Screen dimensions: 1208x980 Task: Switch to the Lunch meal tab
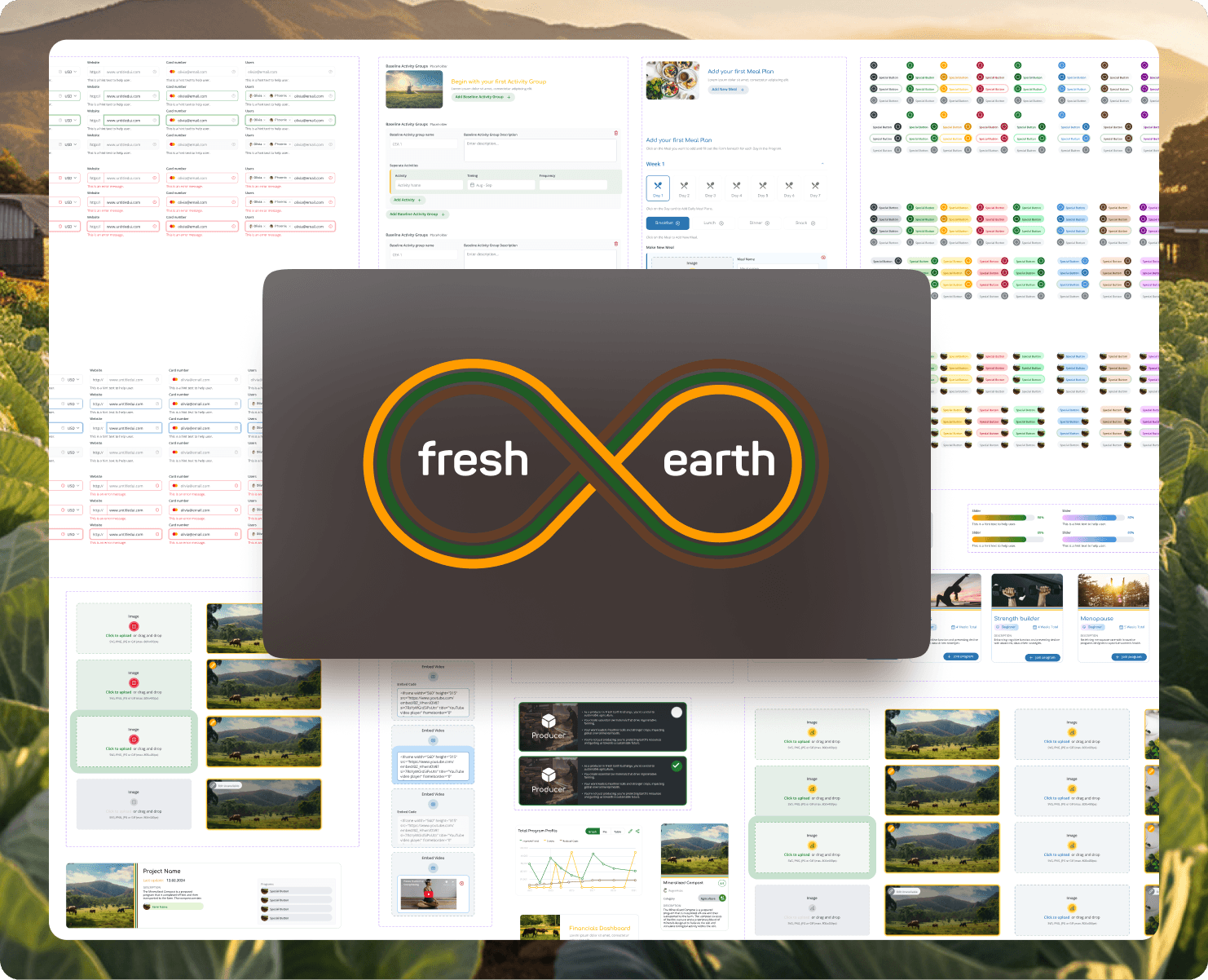pos(713,223)
